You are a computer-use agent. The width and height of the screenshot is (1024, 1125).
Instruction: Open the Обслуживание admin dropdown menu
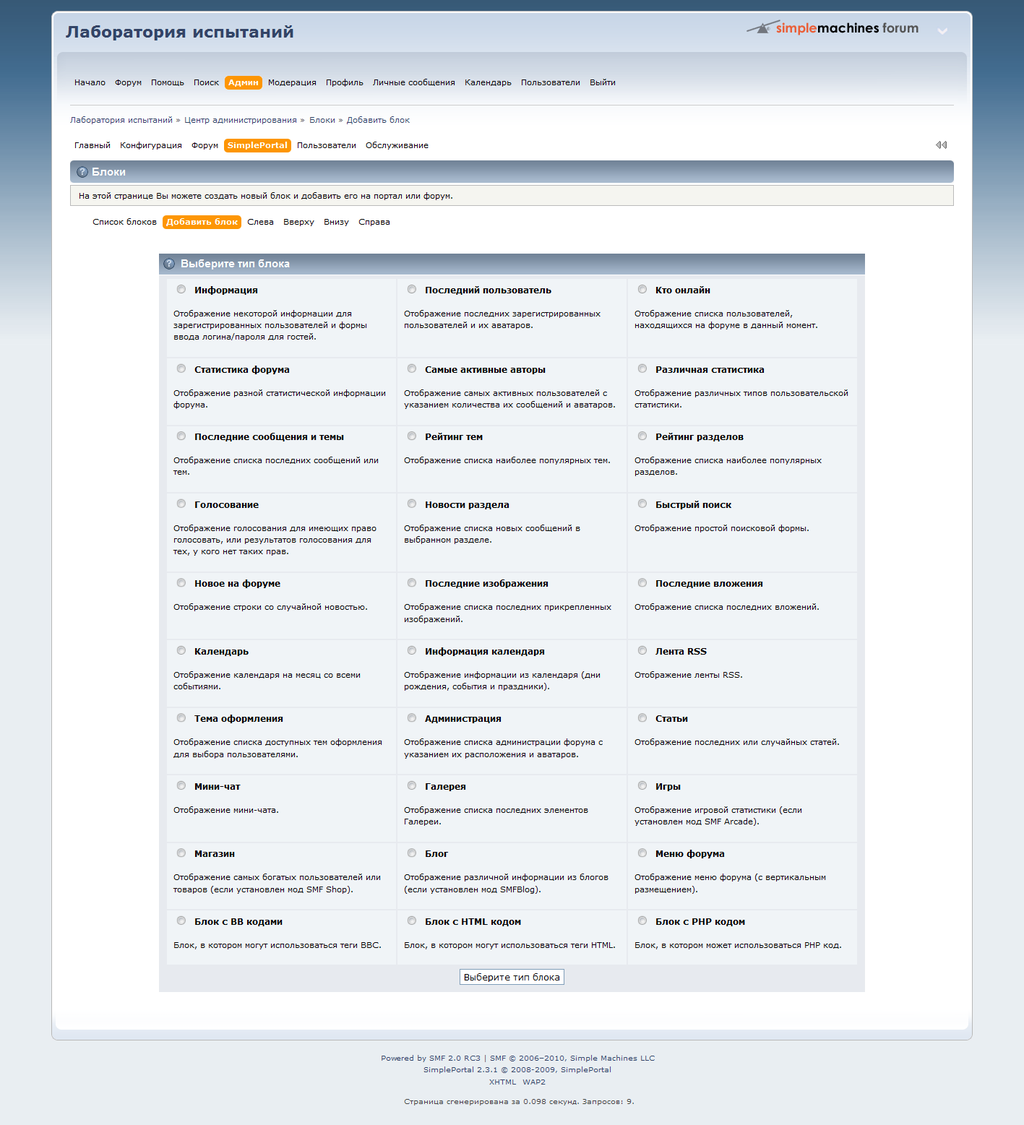pyautogui.click(x=397, y=145)
